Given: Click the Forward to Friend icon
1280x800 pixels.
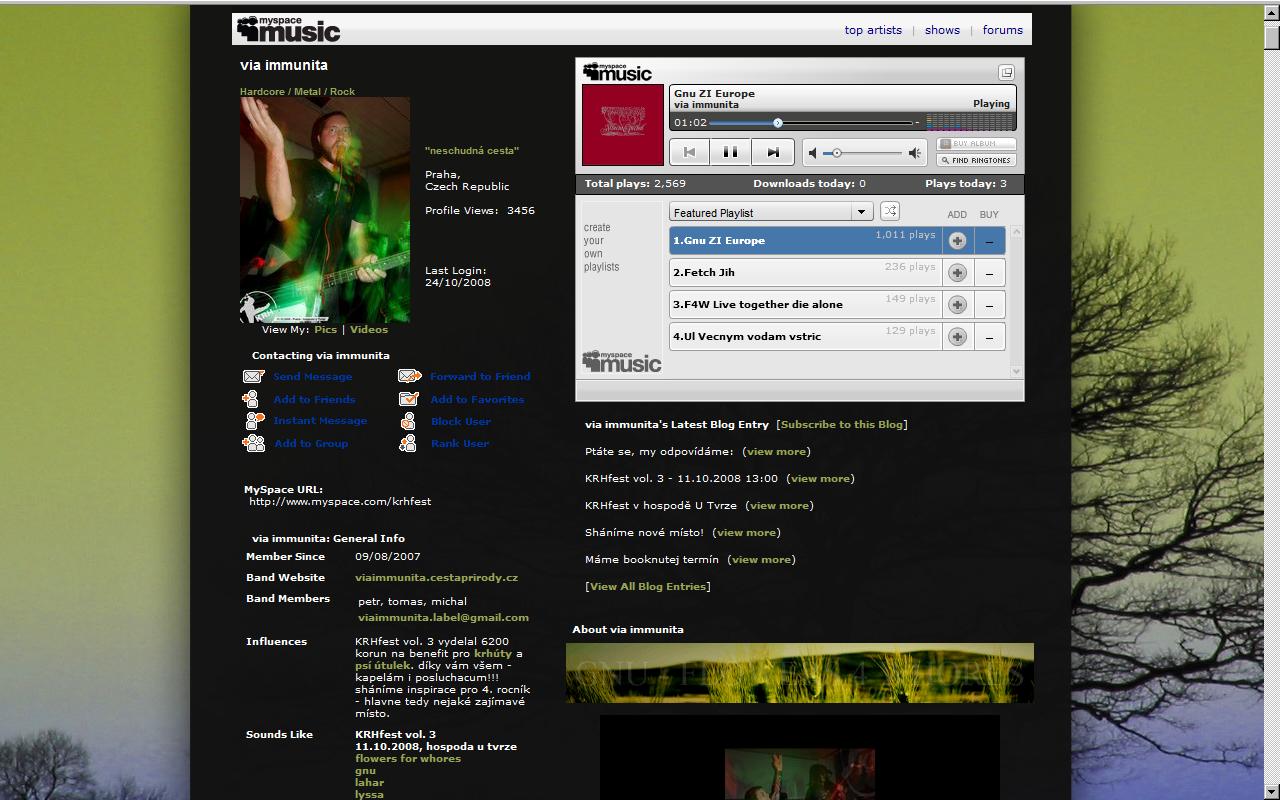Looking at the screenshot, I should [410, 377].
